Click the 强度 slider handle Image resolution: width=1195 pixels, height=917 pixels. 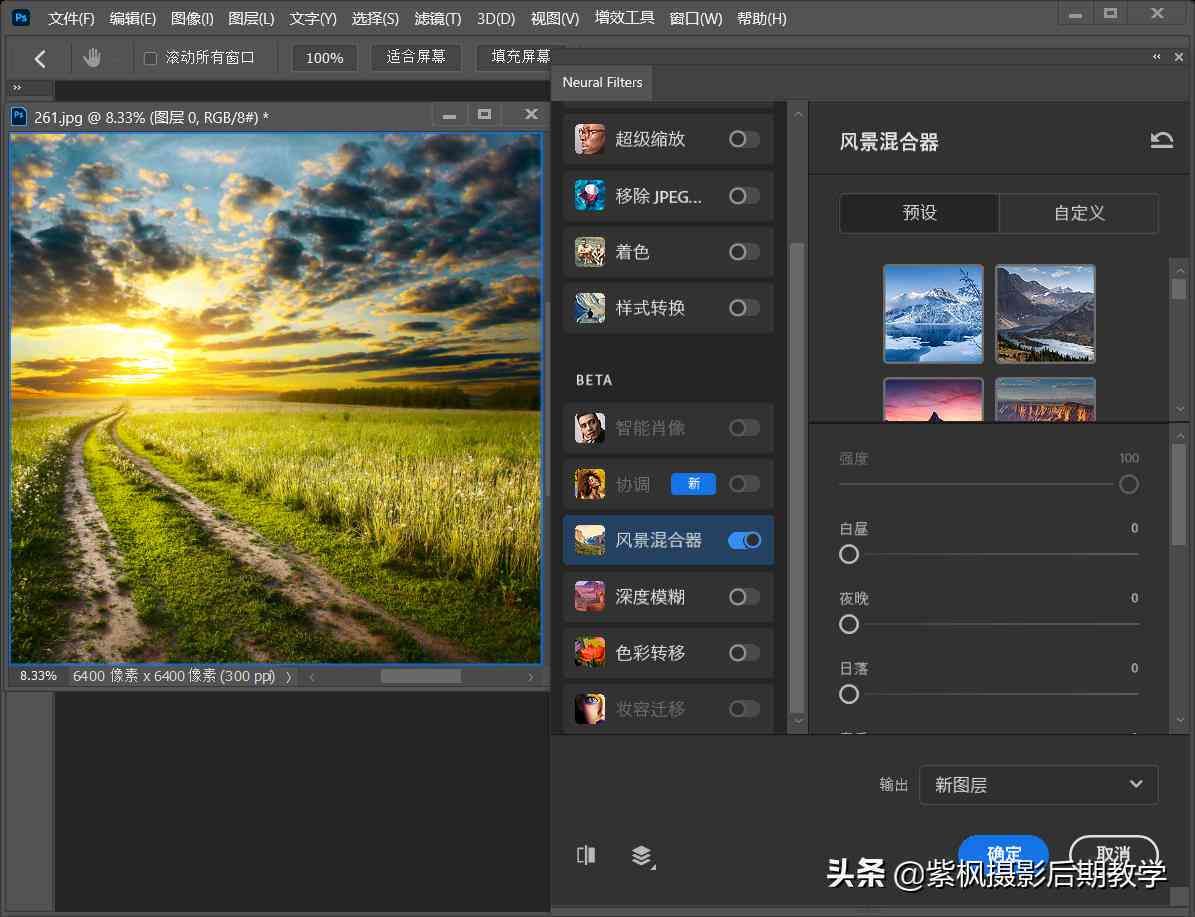click(1129, 485)
